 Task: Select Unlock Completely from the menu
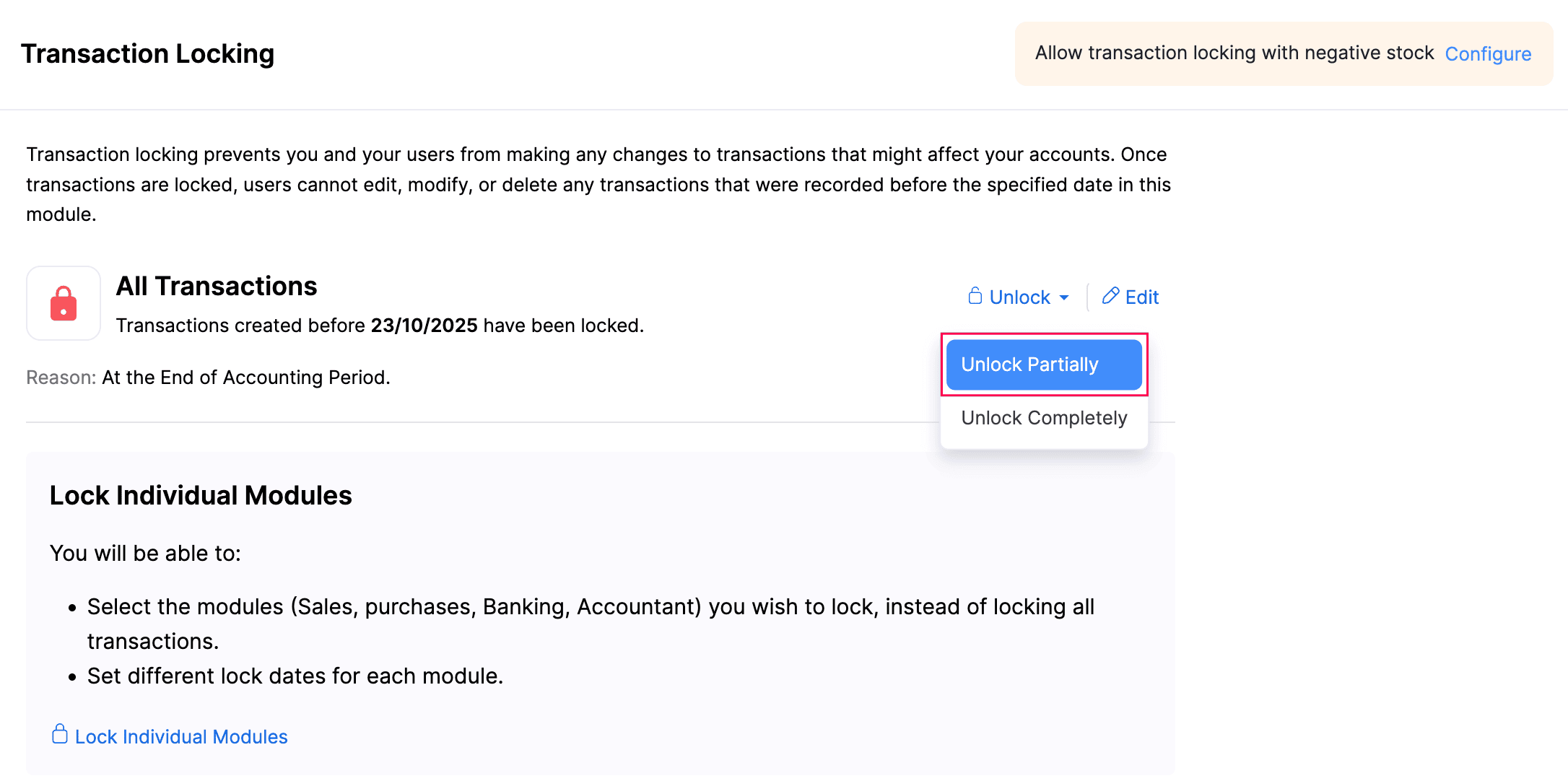[x=1043, y=418]
